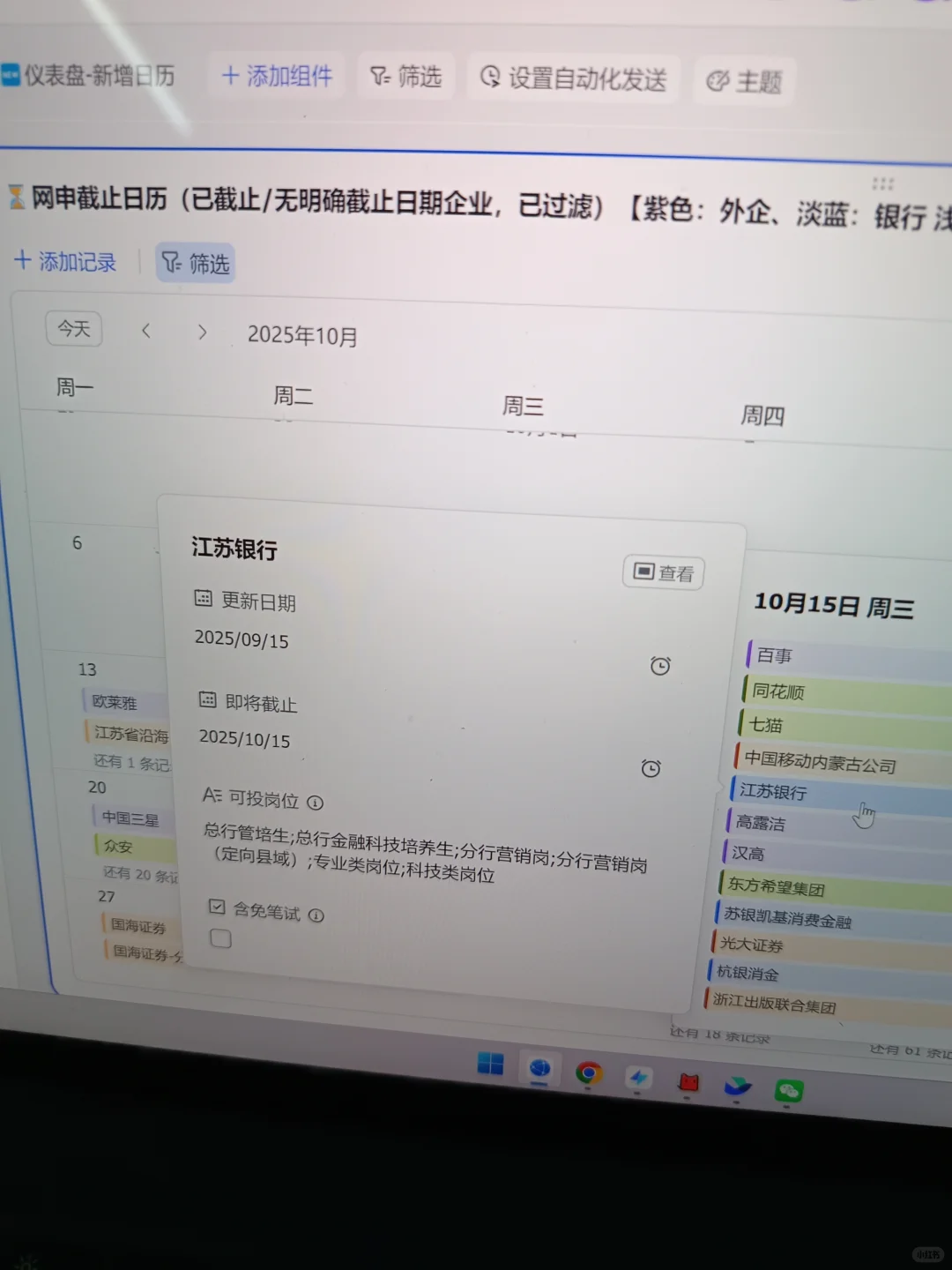Image resolution: width=952 pixels, height=1270 pixels.
Task: Expand 还有 1 条记录 under the 13th
Action: click(x=132, y=762)
